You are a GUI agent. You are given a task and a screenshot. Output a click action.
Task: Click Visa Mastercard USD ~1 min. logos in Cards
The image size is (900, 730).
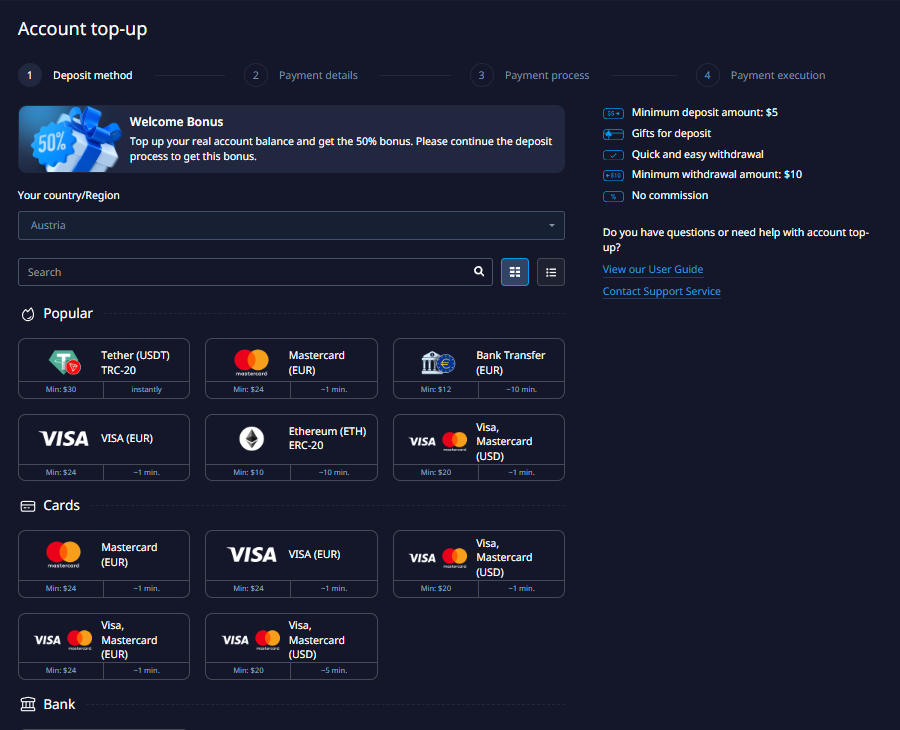coord(438,557)
